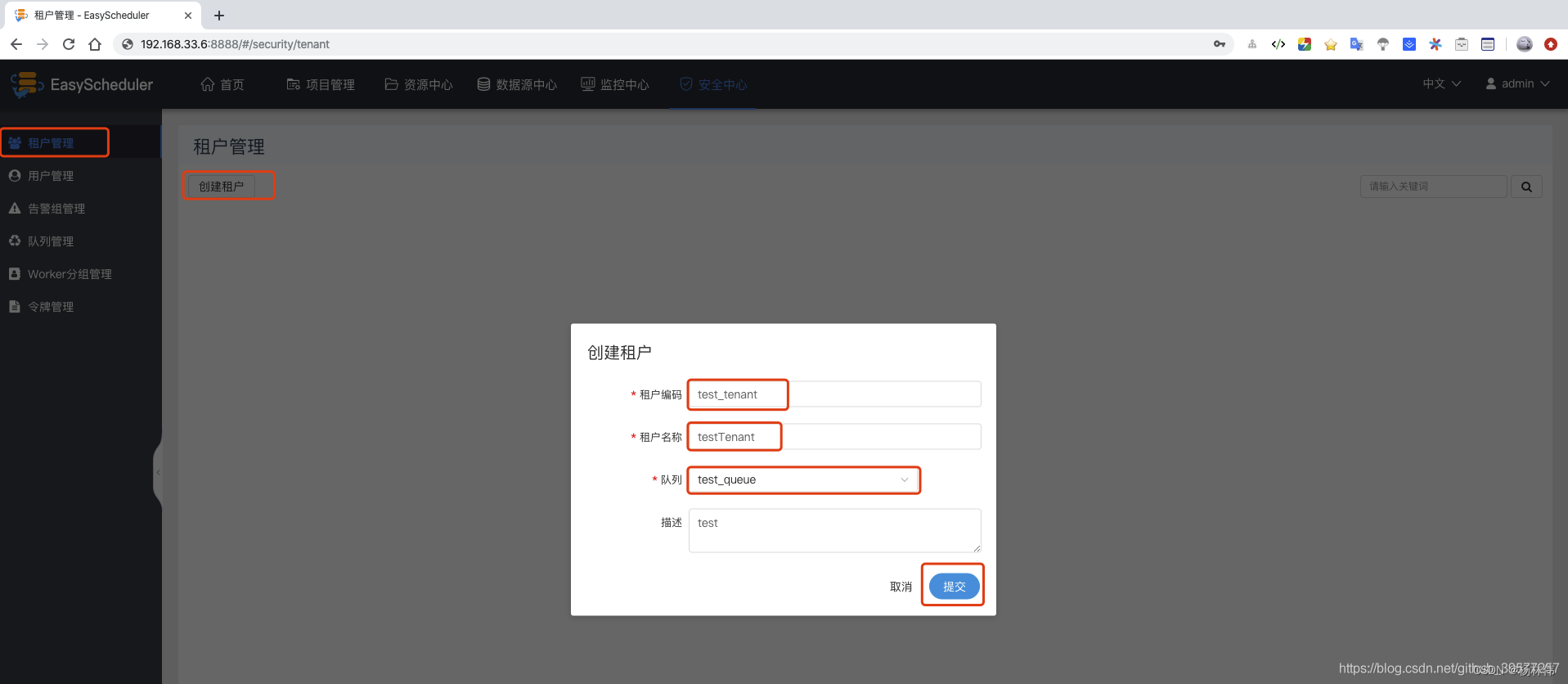Screen dimensions: 1568x684
Task: Select 用户管理 in the sidebar
Action: (x=80, y=176)
